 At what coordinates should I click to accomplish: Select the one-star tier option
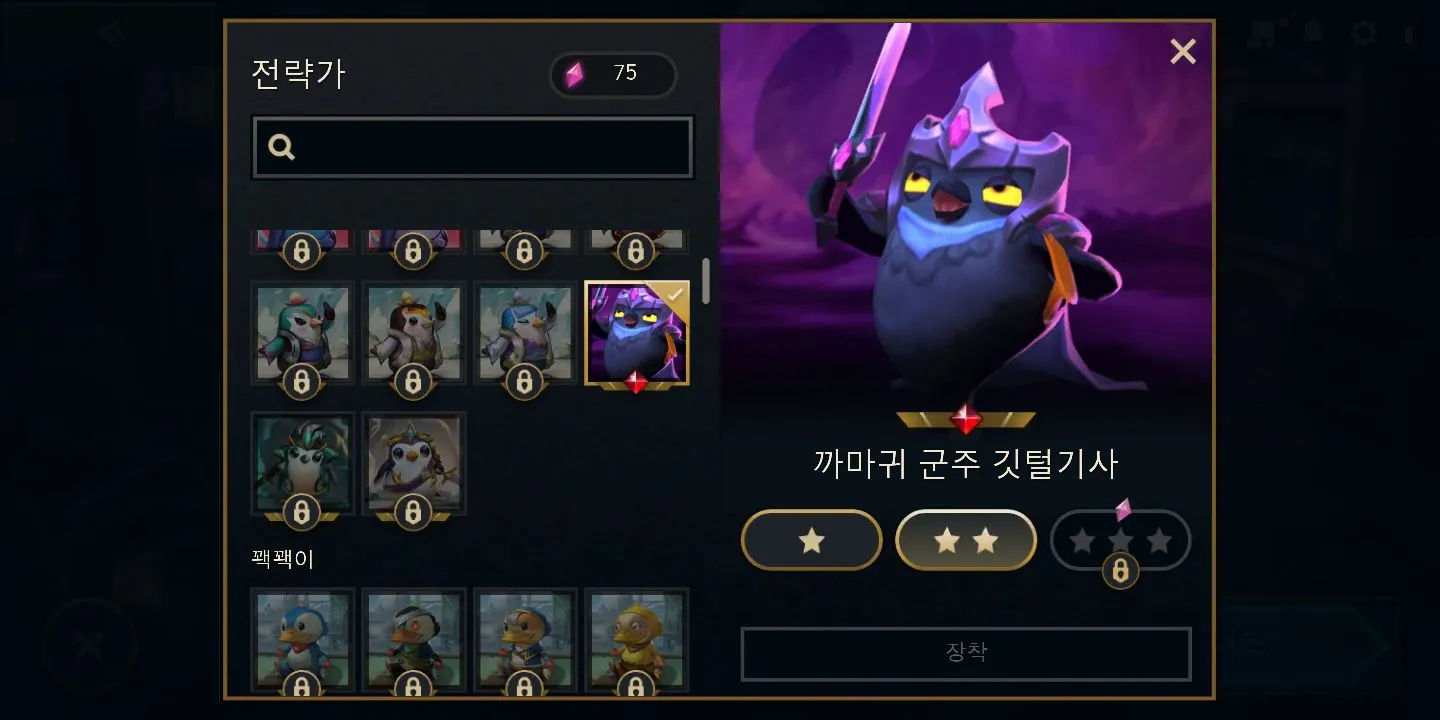coord(812,540)
